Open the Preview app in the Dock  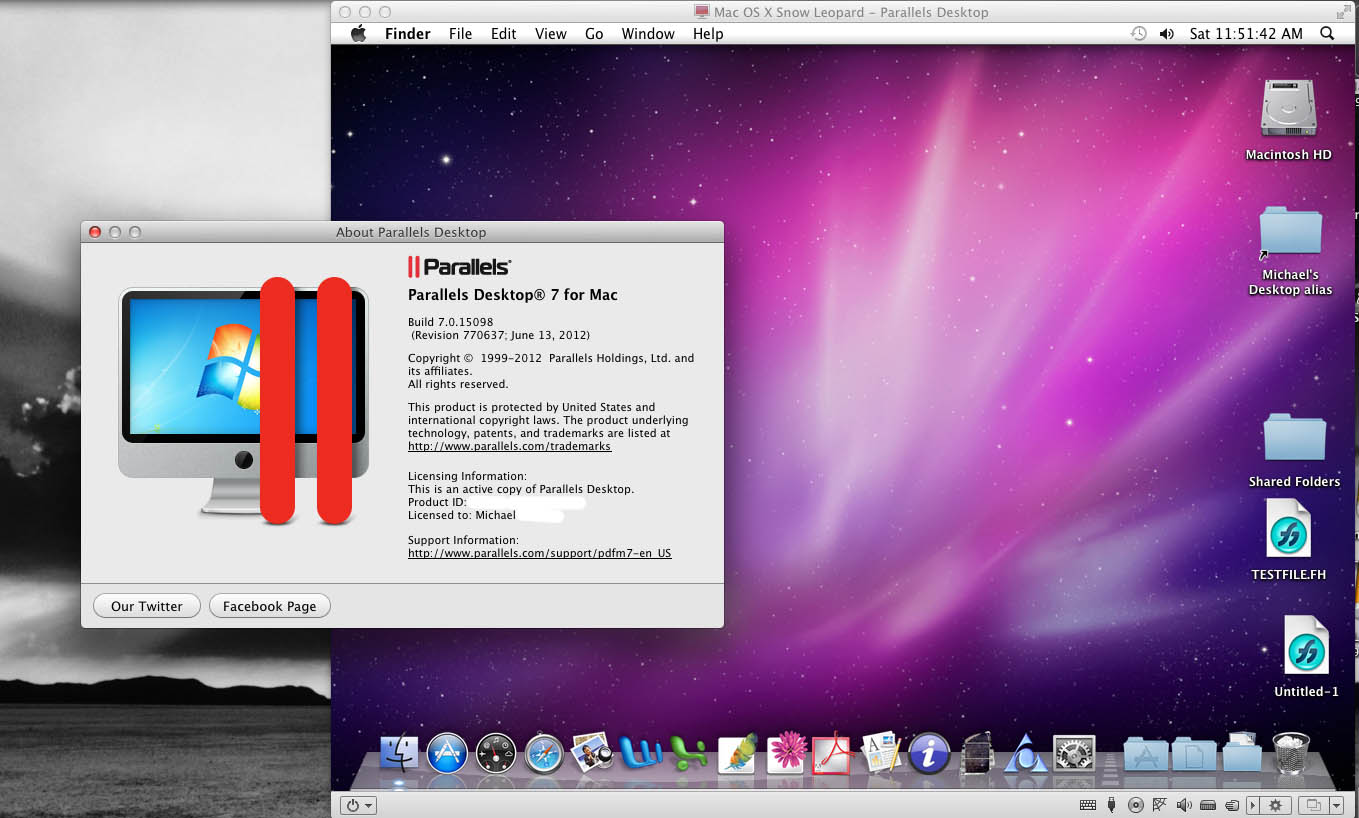[591, 752]
